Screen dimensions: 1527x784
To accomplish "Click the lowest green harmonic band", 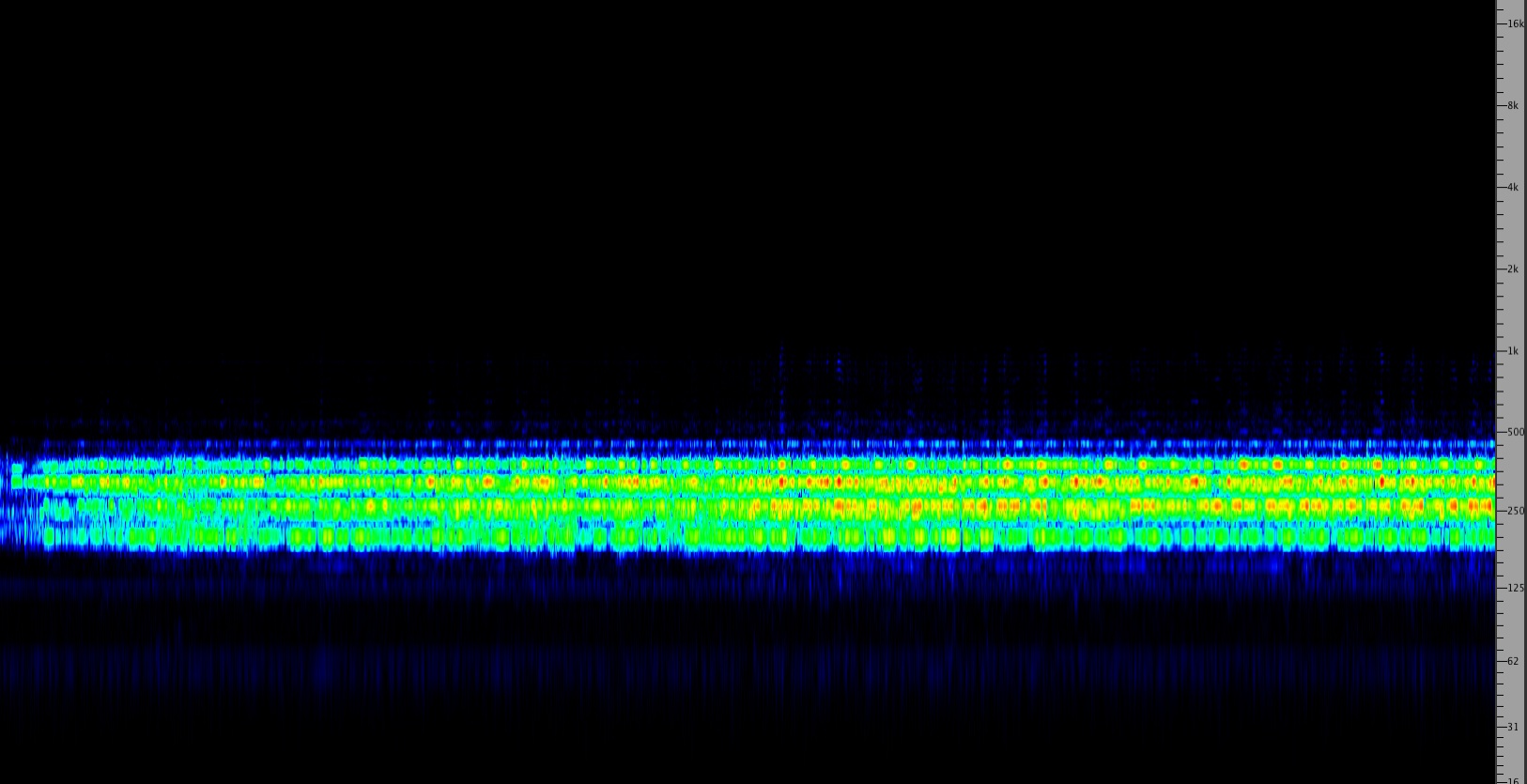I will (751, 539).
